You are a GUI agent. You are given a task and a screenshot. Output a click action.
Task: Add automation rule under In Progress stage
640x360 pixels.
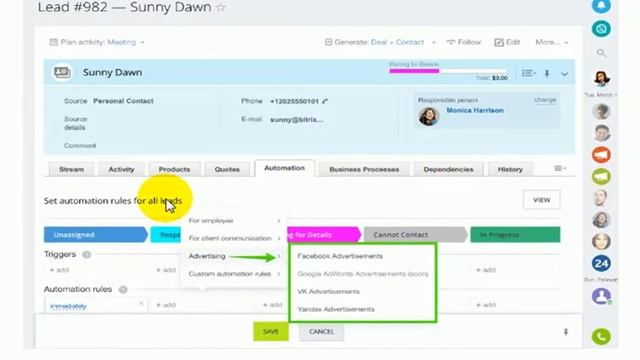point(486,305)
